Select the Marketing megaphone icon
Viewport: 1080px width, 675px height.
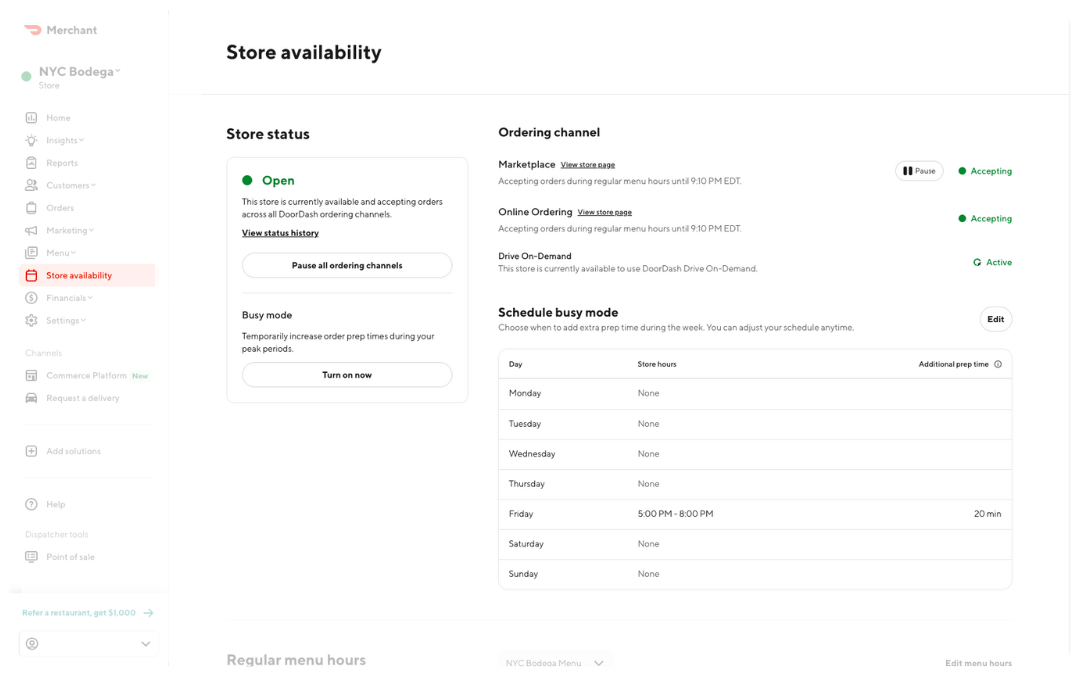(32, 230)
